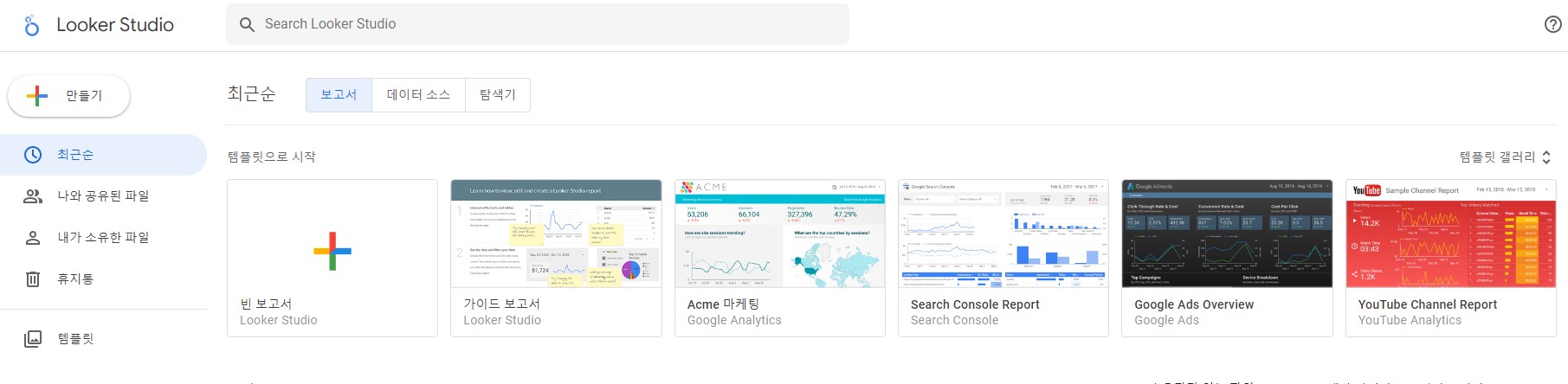The image size is (1568, 384).
Task: Click the Search Console subtitle text
Action: [x=954, y=321]
